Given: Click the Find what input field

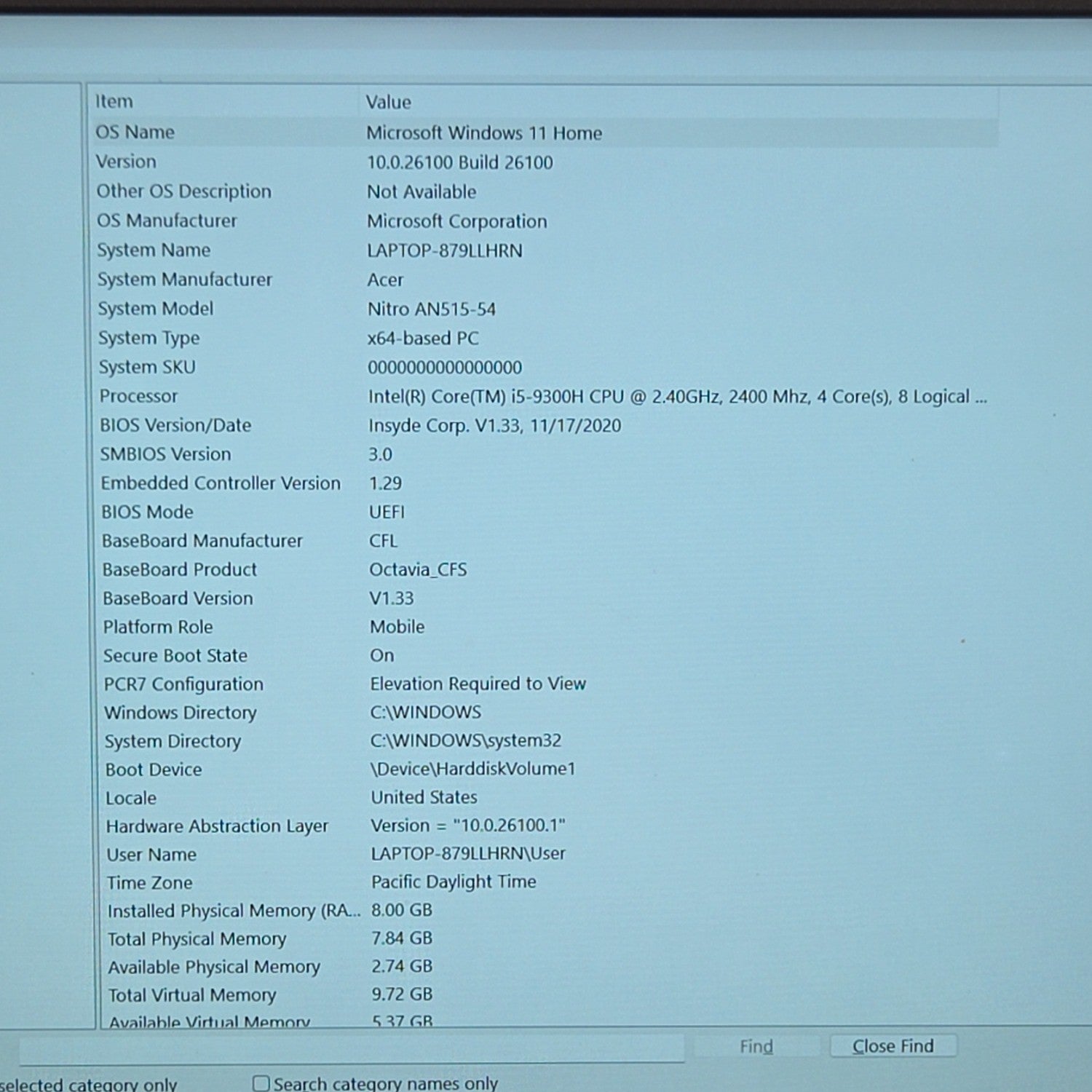Looking at the screenshot, I should pyautogui.click(x=352, y=1049).
